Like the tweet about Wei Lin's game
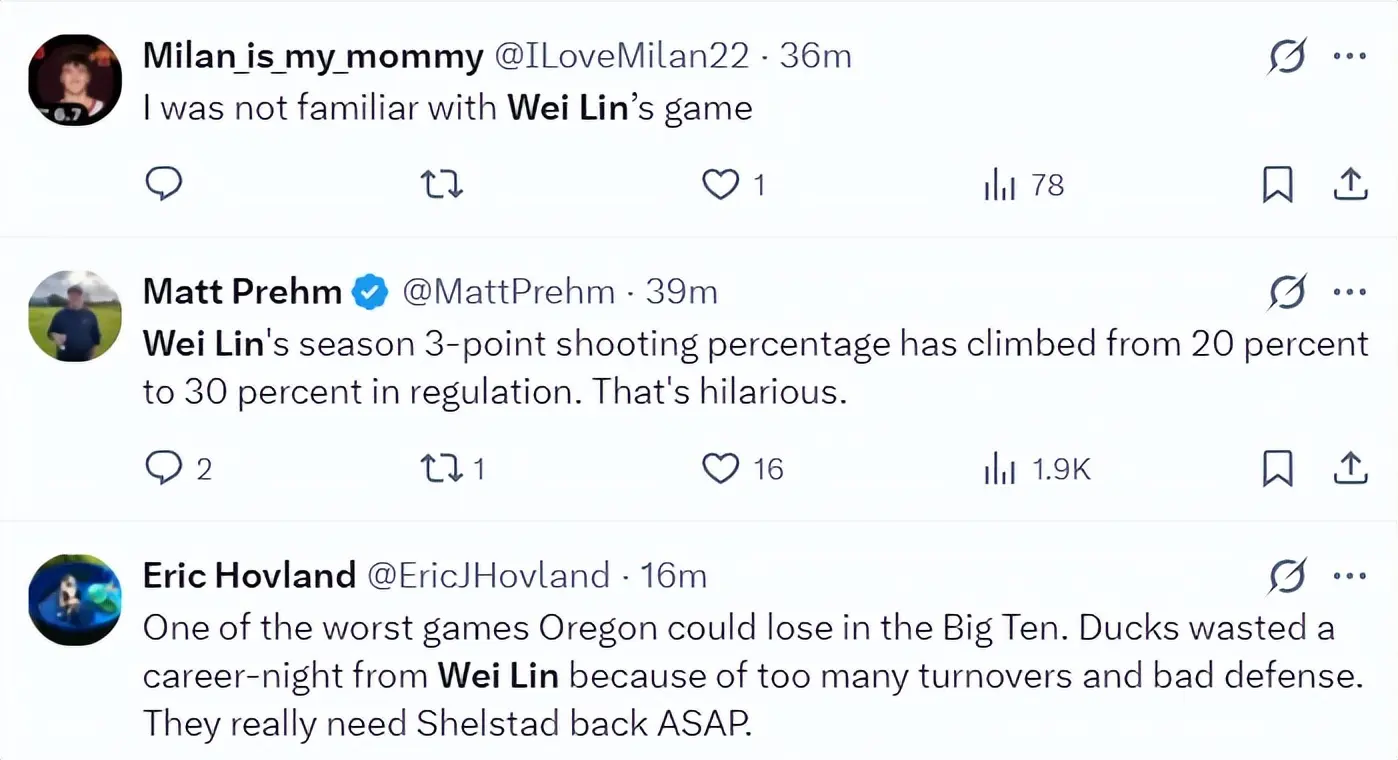 coord(720,184)
